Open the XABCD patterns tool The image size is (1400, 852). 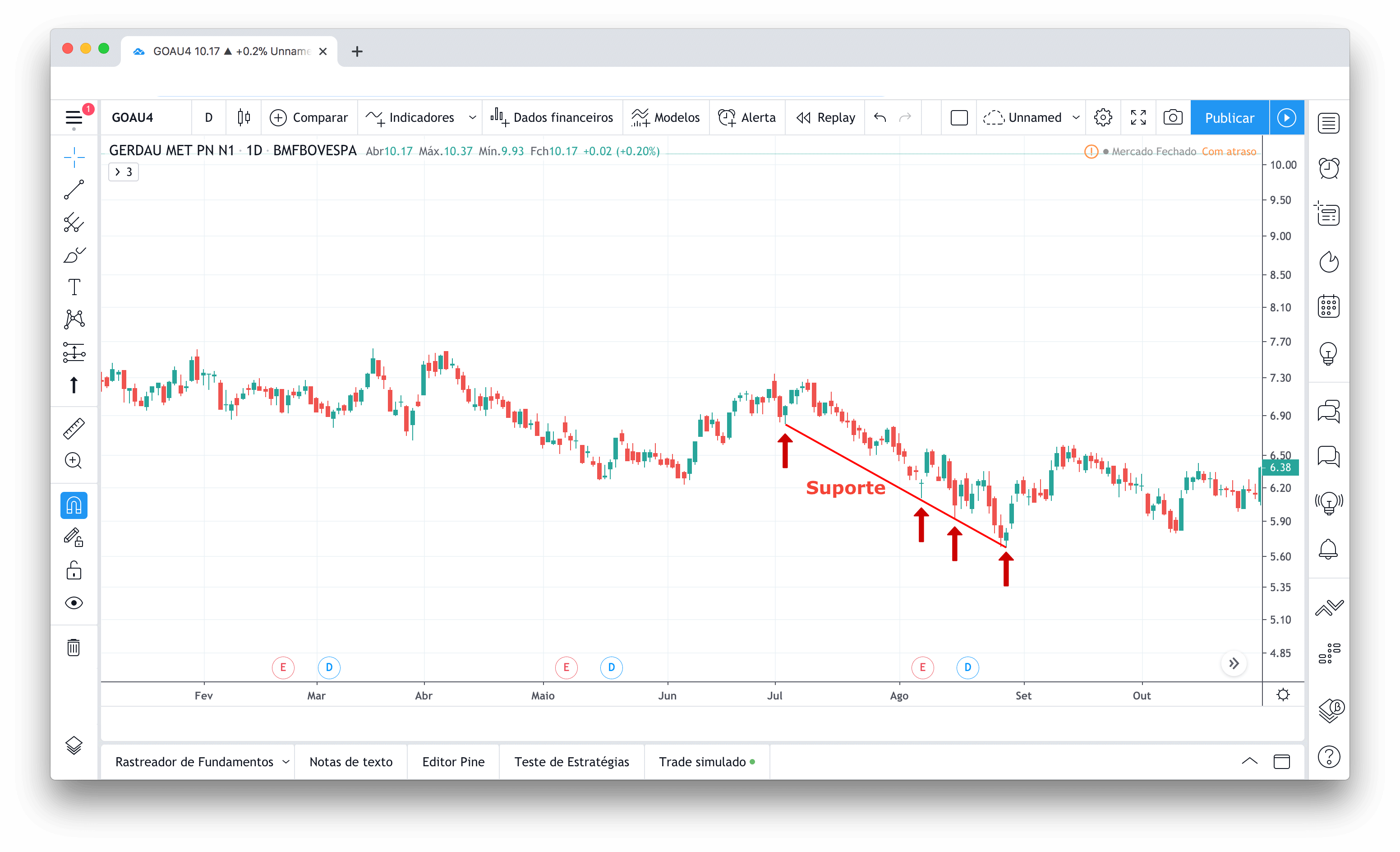click(74, 319)
